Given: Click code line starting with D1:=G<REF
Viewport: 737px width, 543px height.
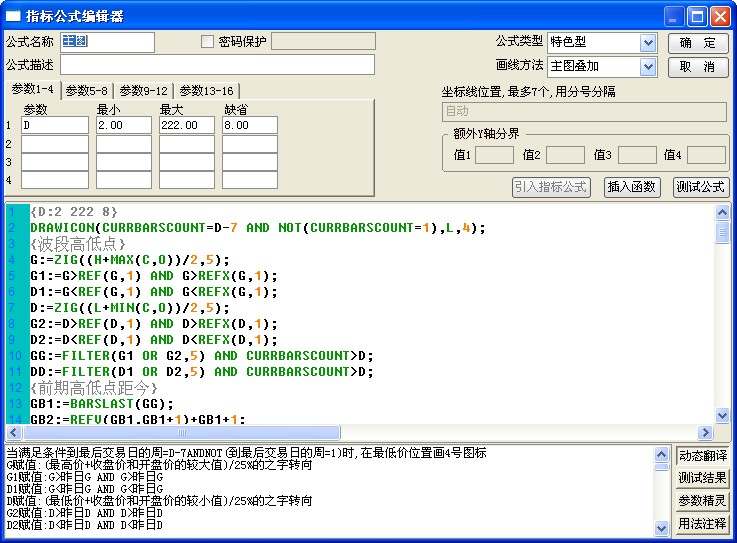Looking at the screenshot, I should click(x=154, y=292).
